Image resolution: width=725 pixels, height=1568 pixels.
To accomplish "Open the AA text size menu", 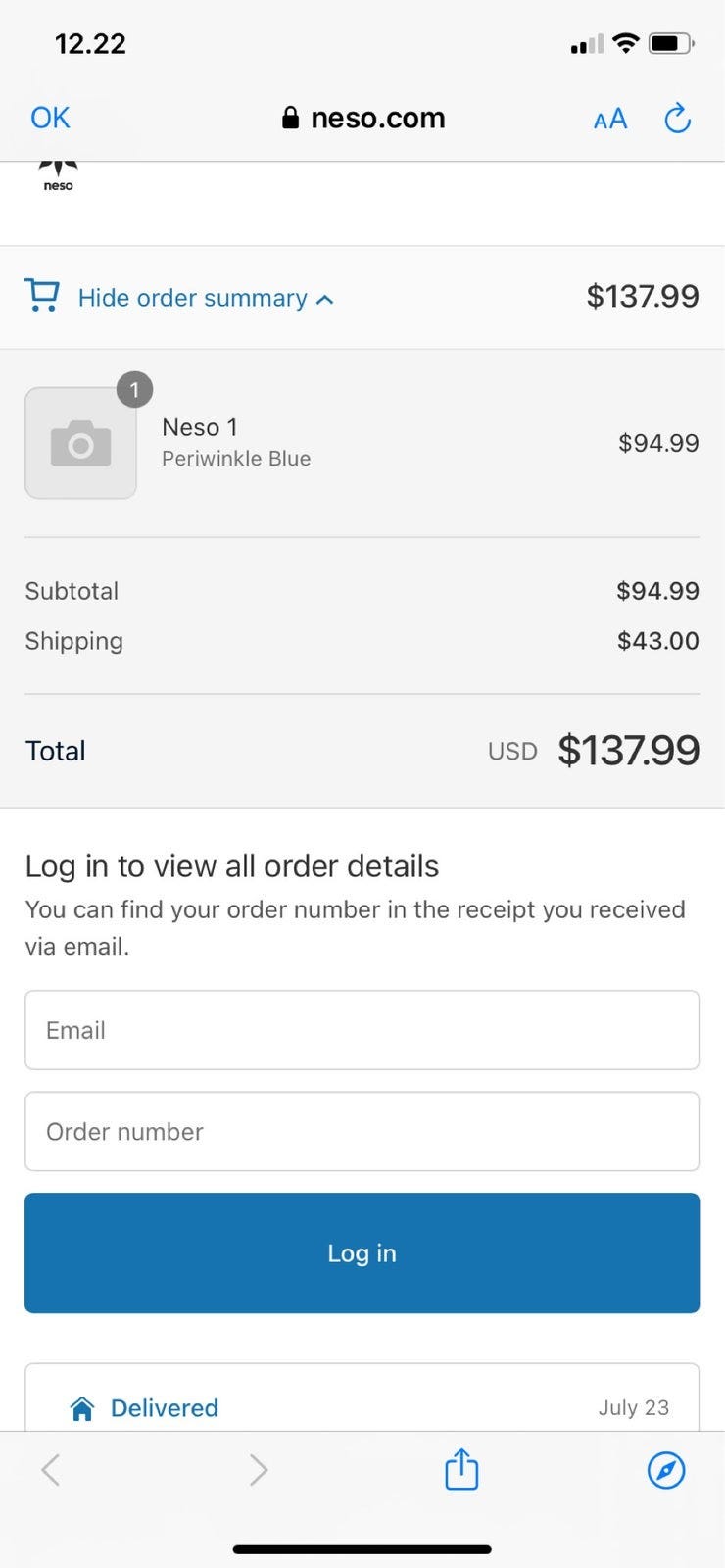I will (609, 119).
